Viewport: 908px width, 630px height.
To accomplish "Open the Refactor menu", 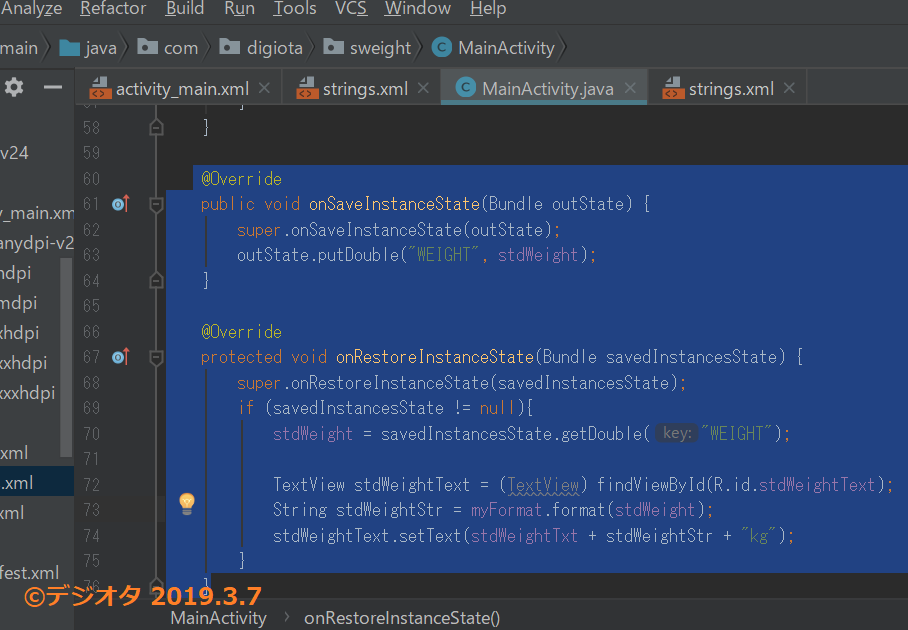I will coord(113,8).
